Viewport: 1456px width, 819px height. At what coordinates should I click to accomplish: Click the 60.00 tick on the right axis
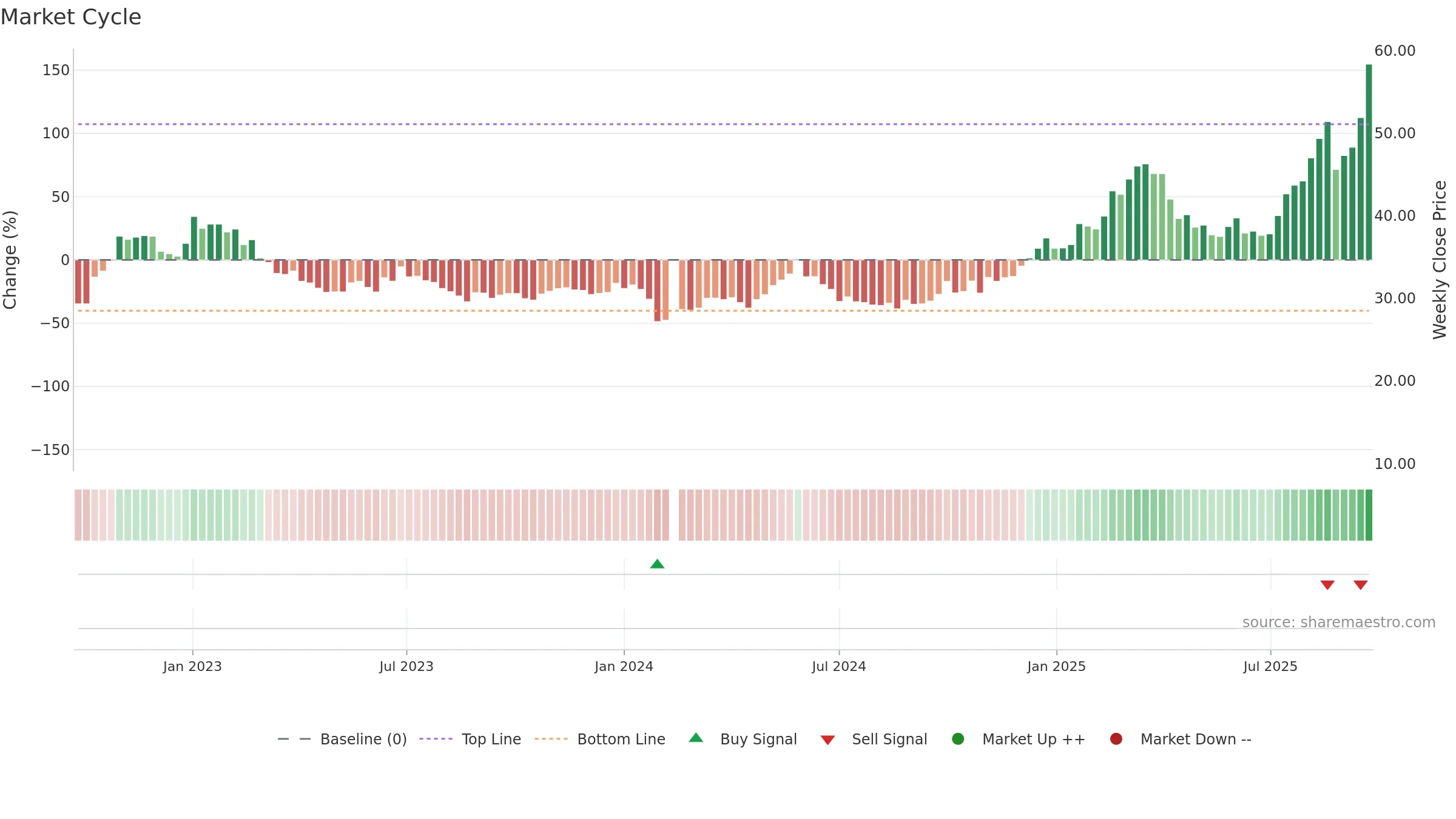pyautogui.click(x=1395, y=51)
